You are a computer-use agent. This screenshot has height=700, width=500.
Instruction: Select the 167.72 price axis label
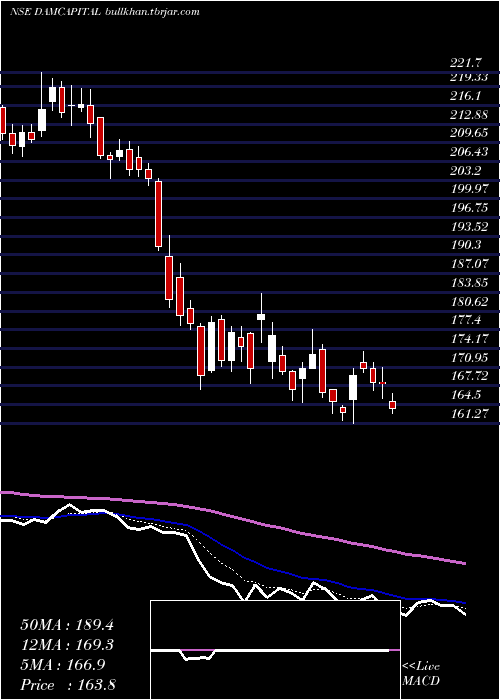[x=469, y=376]
